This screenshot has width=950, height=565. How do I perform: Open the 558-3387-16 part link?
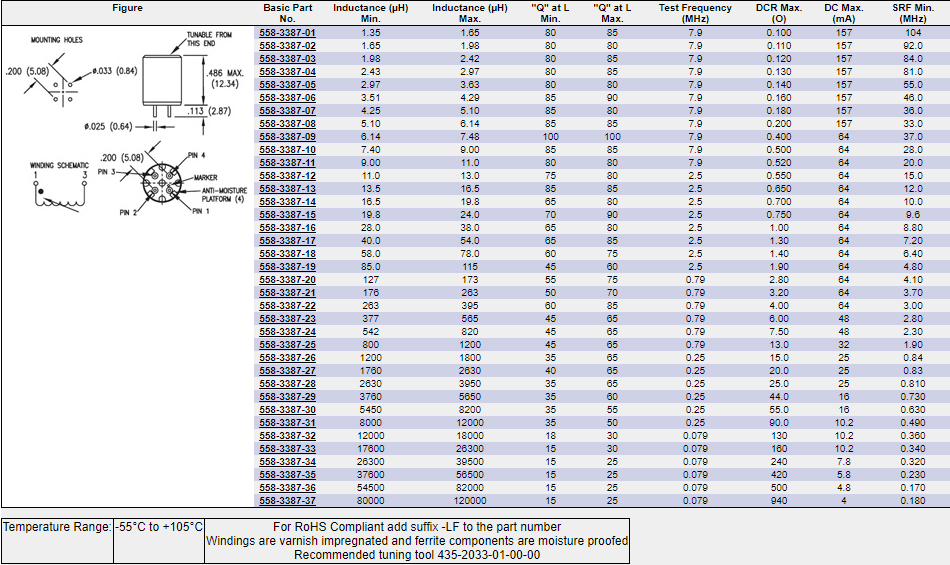tap(287, 228)
